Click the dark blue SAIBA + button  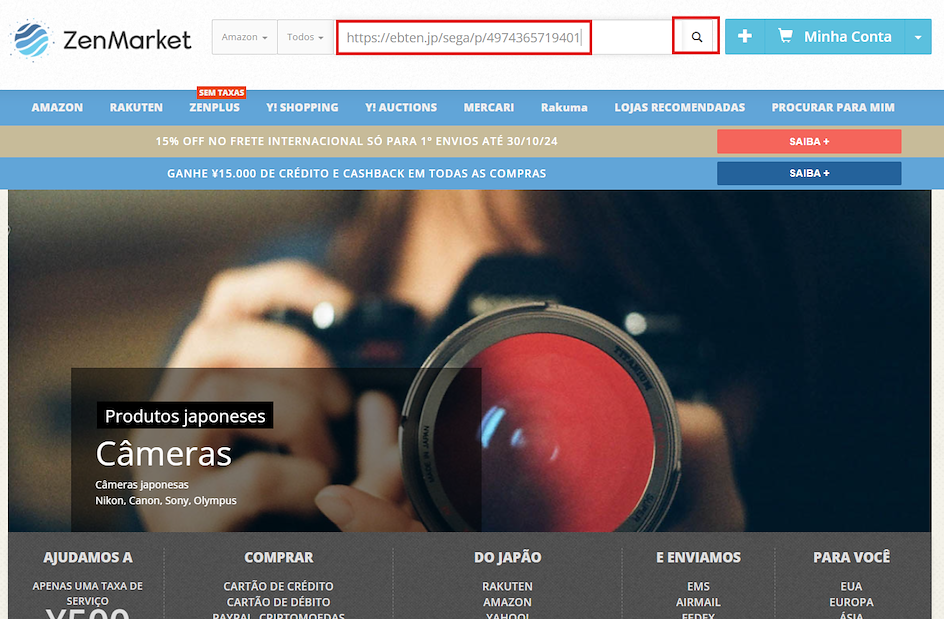[809, 173]
